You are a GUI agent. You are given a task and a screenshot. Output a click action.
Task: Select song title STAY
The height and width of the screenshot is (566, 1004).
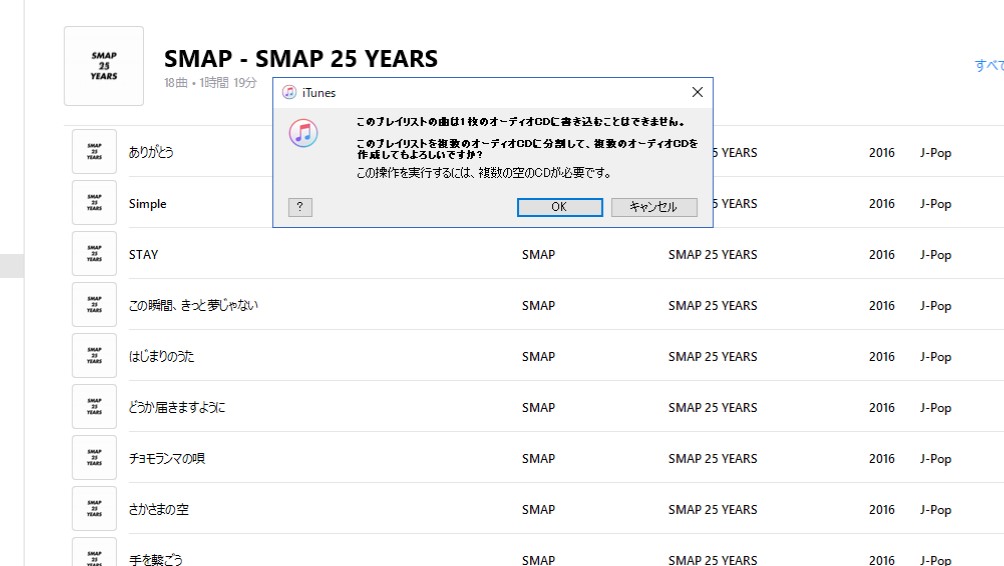[x=143, y=255]
